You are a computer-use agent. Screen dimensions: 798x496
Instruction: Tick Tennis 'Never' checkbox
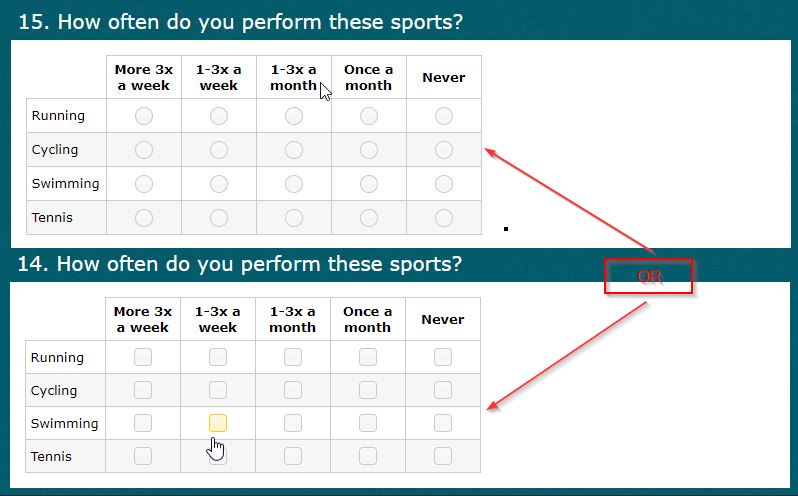443,456
